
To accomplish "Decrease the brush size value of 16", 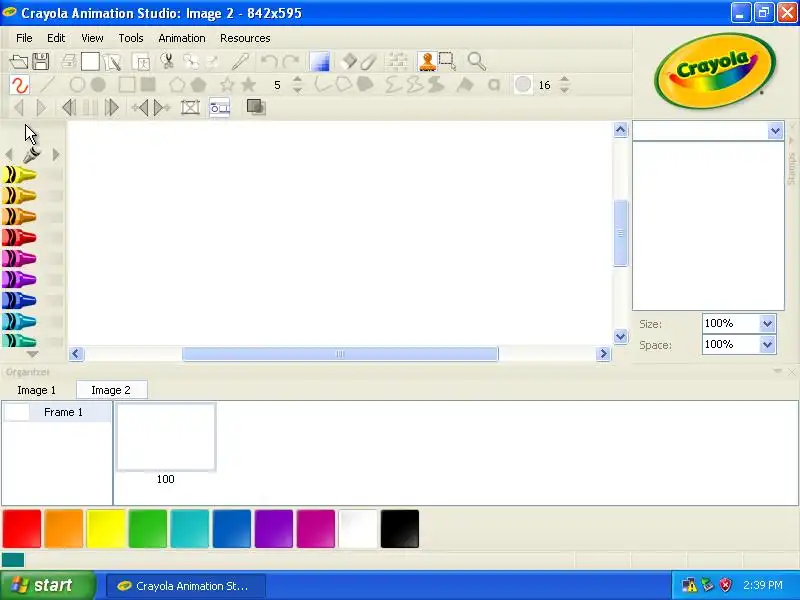I will tap(564, 90).
